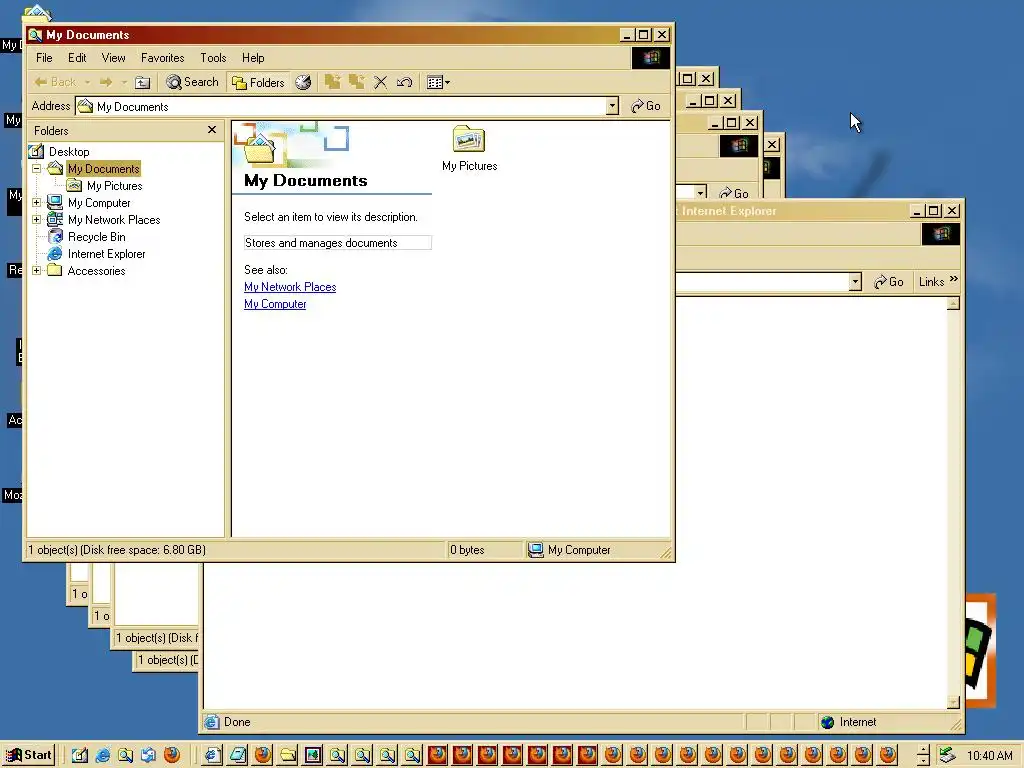Follow the My Network Places link
The image size is (1024, 768).
tap(290, 287)
